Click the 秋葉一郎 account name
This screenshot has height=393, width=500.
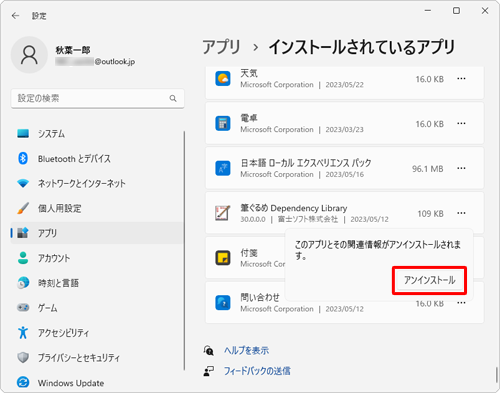73,50
